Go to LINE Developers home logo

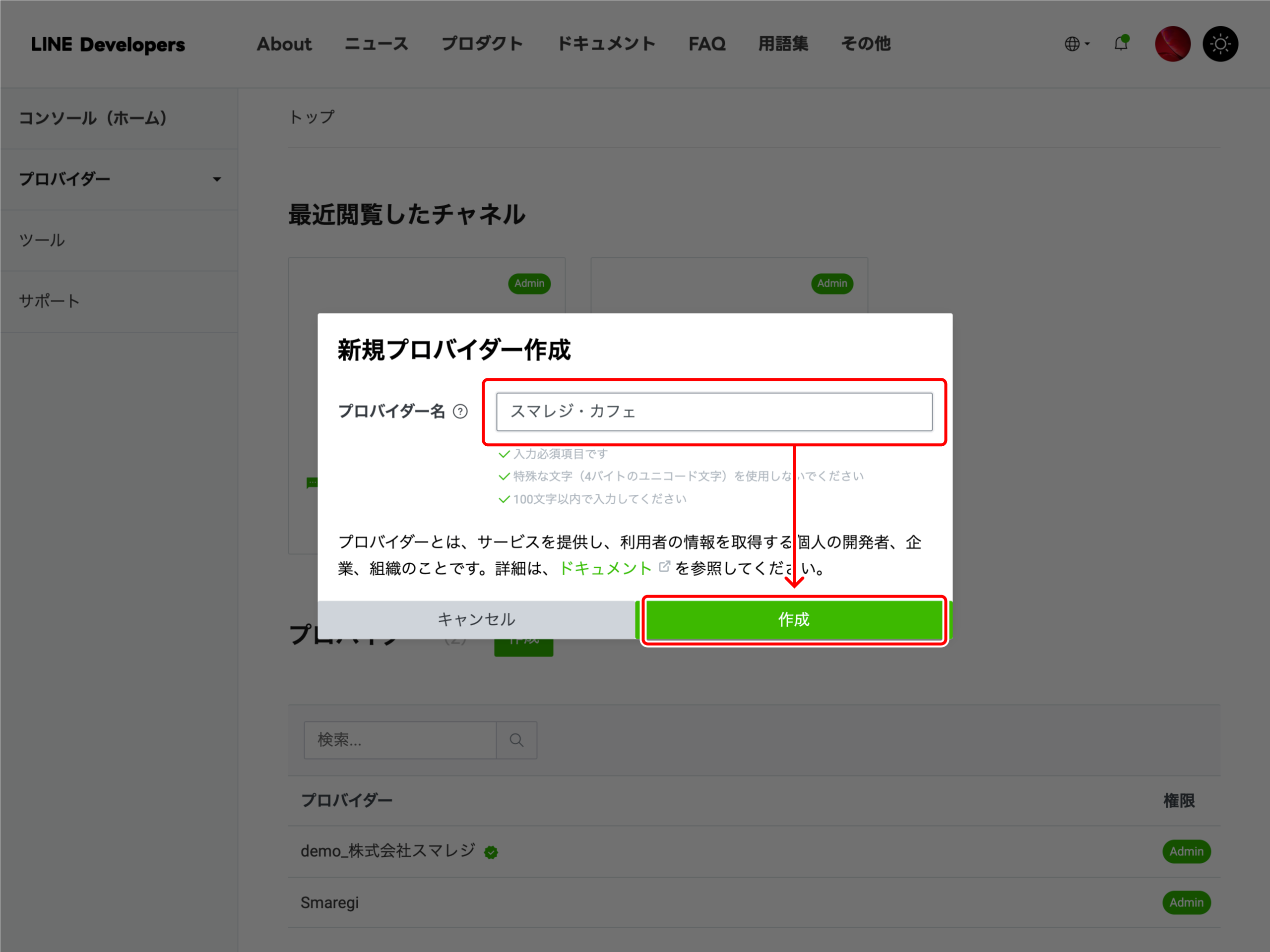108,44
